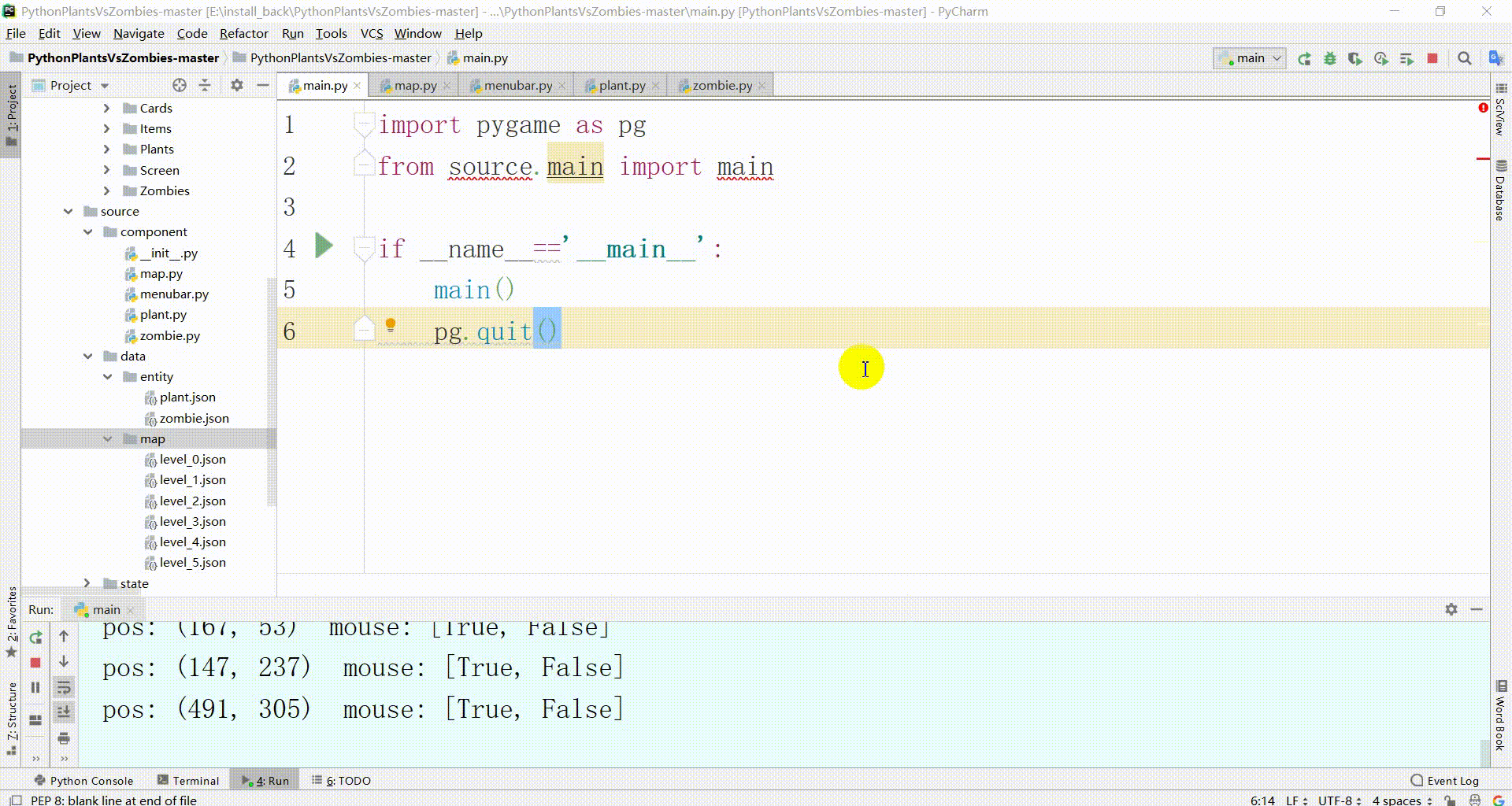Expand the Zombies folder
Viewport: 1512px width, 806px height.
coord(106,190)
